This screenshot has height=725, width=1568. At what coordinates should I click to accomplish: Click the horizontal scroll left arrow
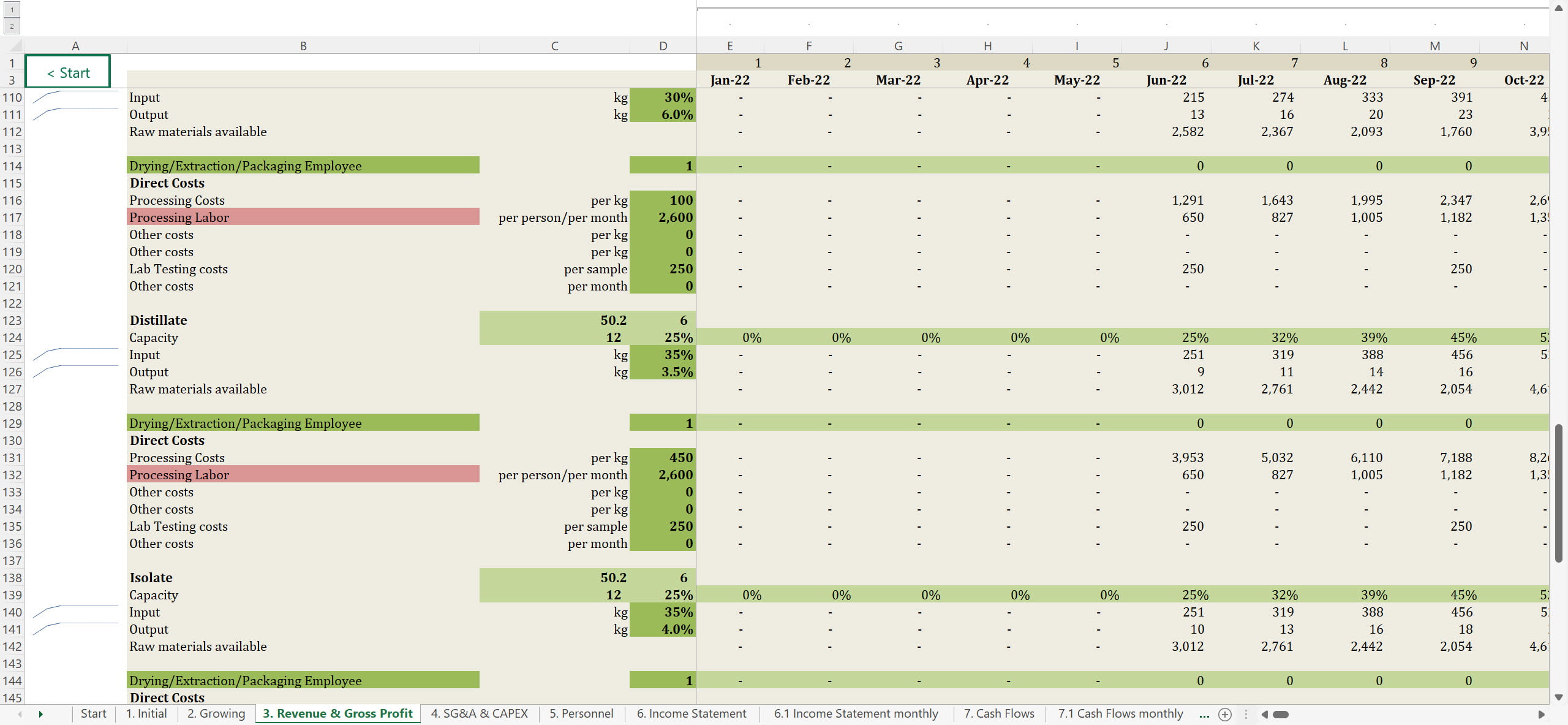pos(1264,714)
